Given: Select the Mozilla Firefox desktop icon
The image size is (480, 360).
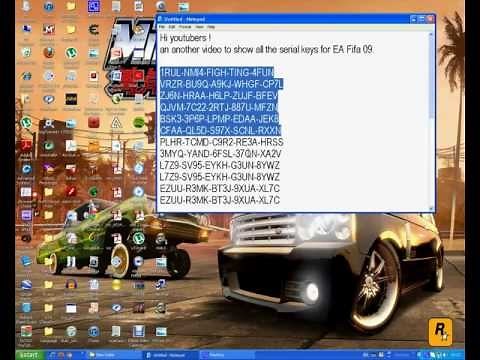Looking at the screenshot, I should 49,53.
